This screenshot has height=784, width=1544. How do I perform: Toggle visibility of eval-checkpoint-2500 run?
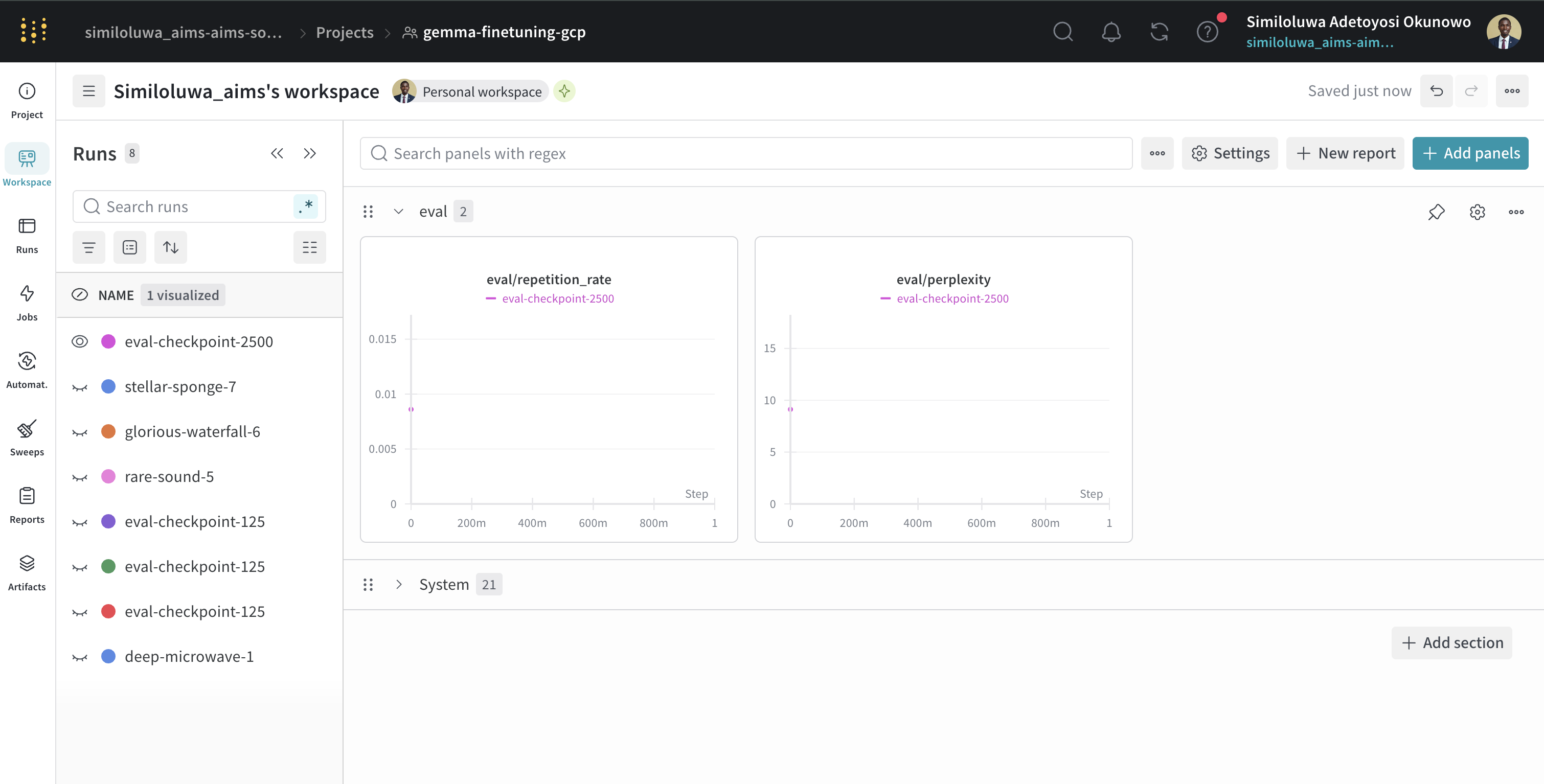[80, 341]
